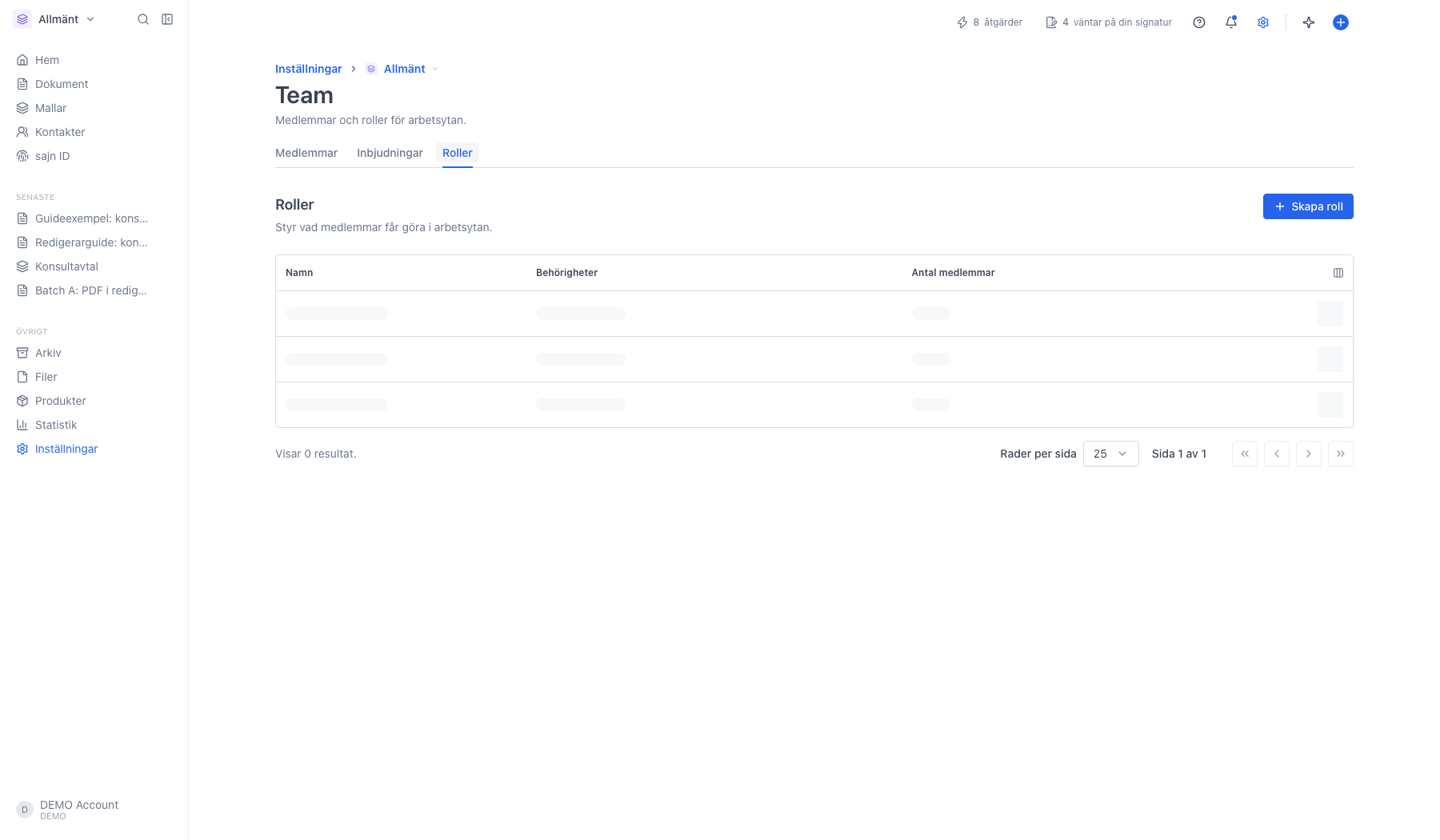Open the AI sparkle assistant icon

pyautogui.click(x=1309, y=22)
